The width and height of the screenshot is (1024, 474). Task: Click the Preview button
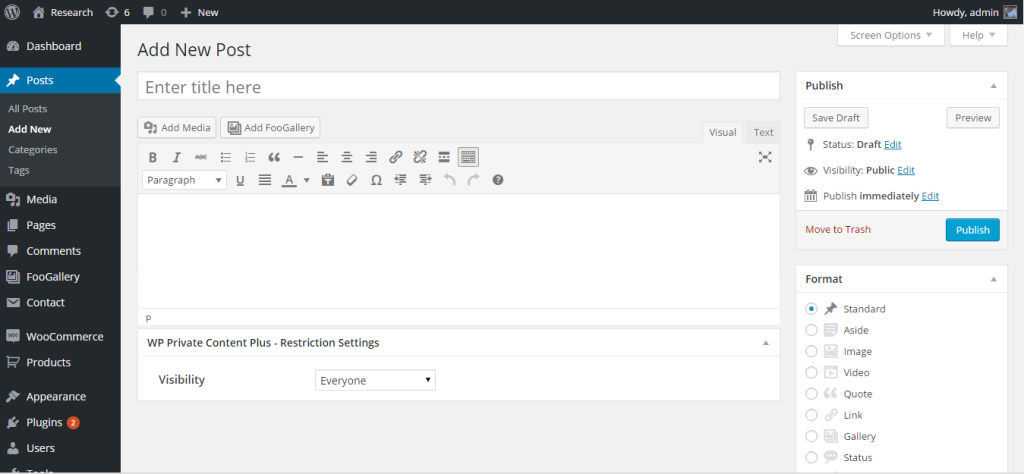[973, 118]
